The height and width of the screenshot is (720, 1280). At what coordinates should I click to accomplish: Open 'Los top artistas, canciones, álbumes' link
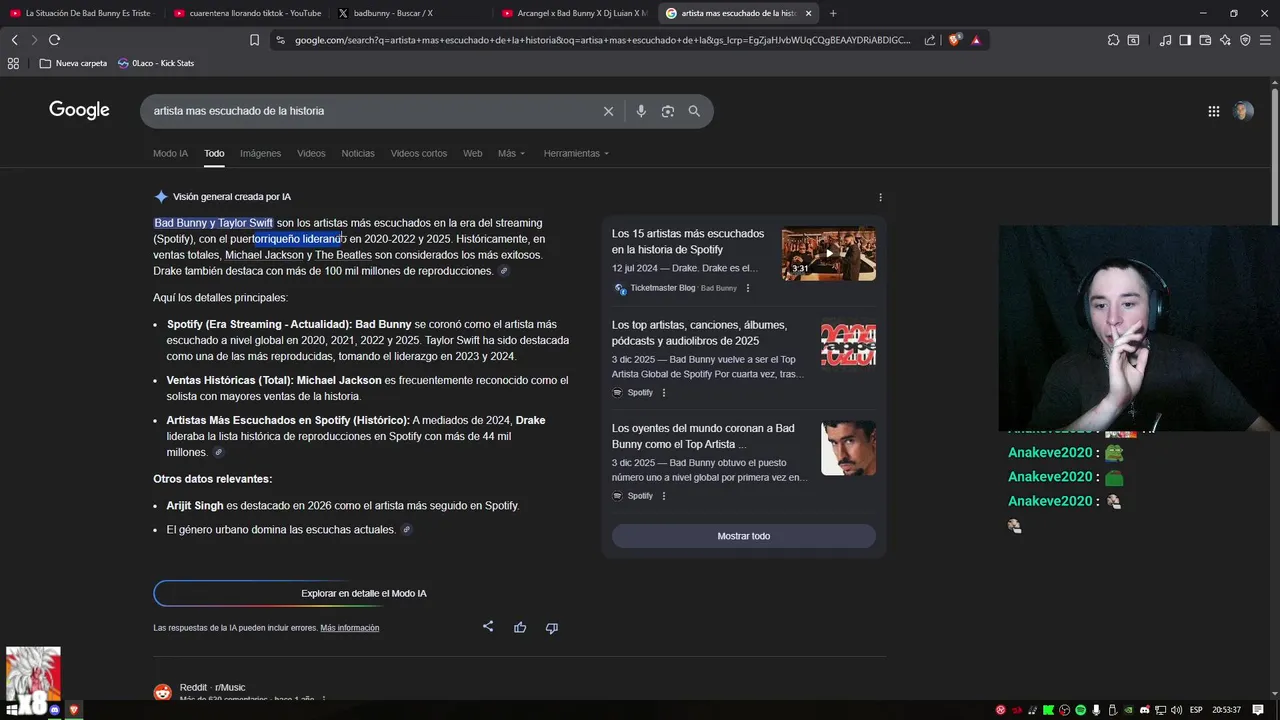click(x=699, y=333)
